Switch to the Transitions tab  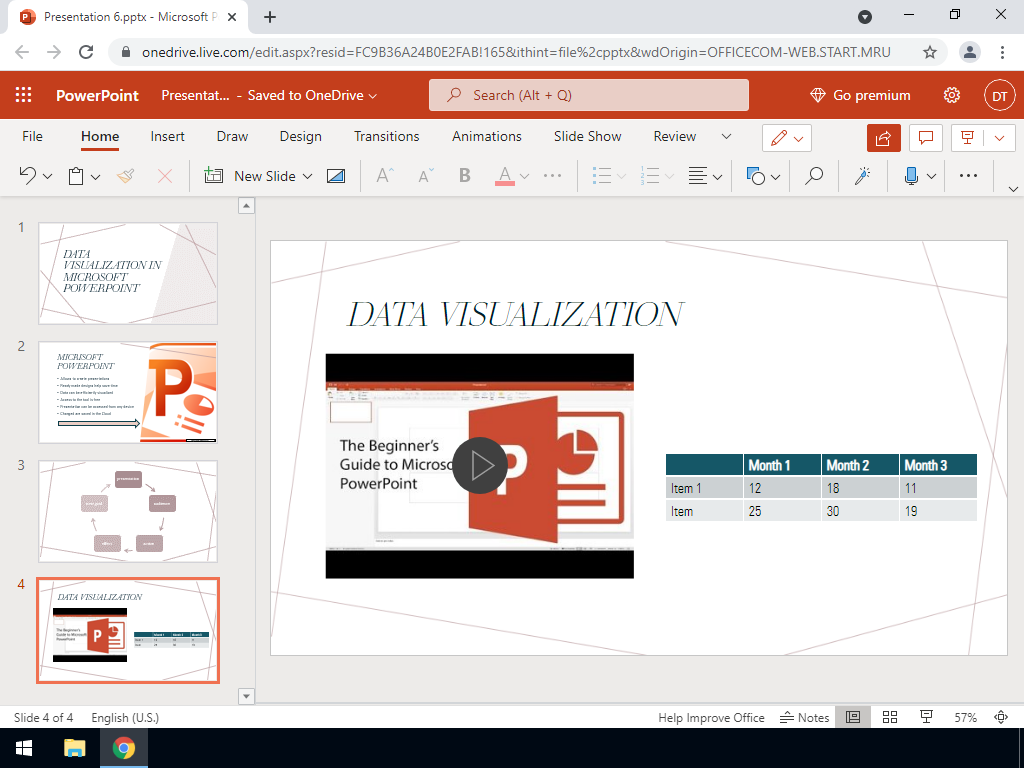pyautogui.click(x=387, y=136)
